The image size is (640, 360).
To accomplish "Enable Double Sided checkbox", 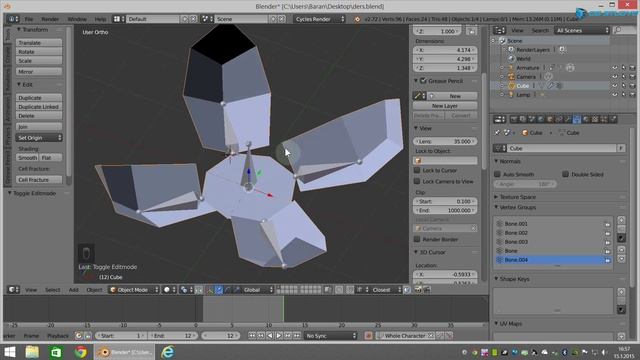I will pyautogui.click(x=565, y=174).
